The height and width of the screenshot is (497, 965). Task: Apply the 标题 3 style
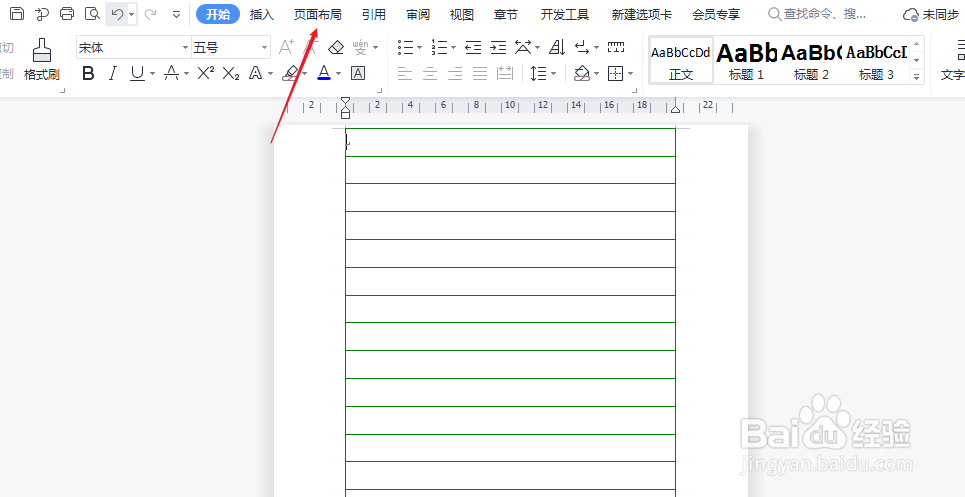(876, 60)
